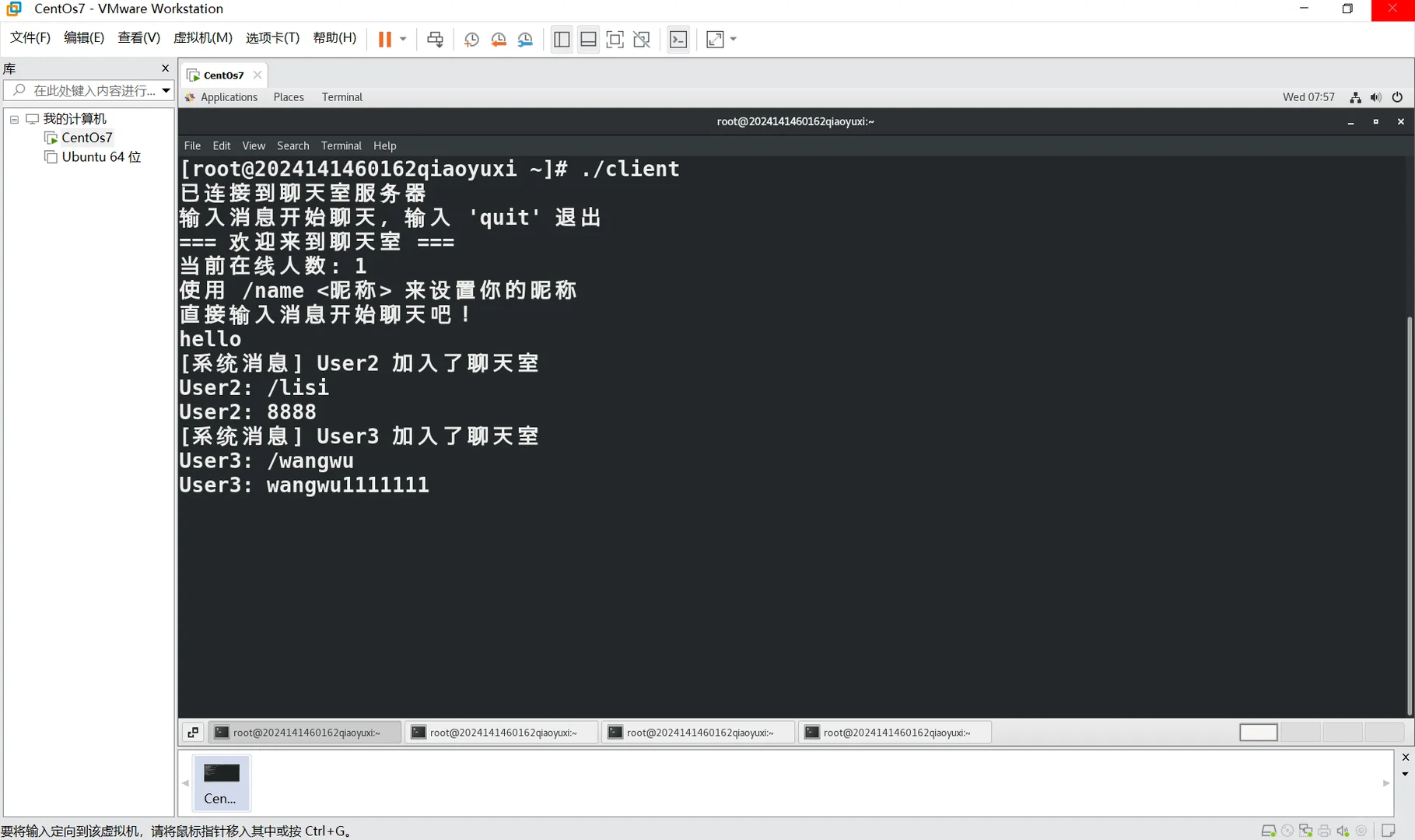Open the 帮助(H) menu
The height and width of the screenshot is (840, 1415).
(334, 38)
